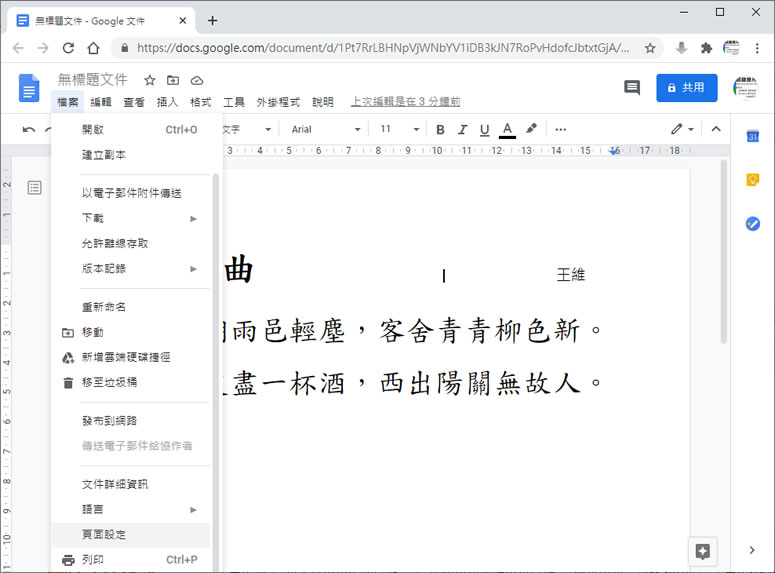Click the account avatar in Docs header
Image resolution: width=775 pixels, height=573 pixels.
pyautogui.click(x=745, y=88)
